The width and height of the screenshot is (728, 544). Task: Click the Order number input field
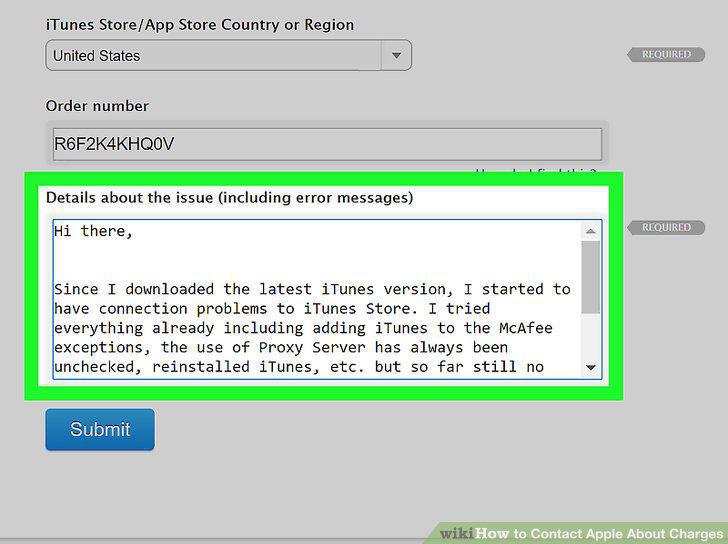327,144
